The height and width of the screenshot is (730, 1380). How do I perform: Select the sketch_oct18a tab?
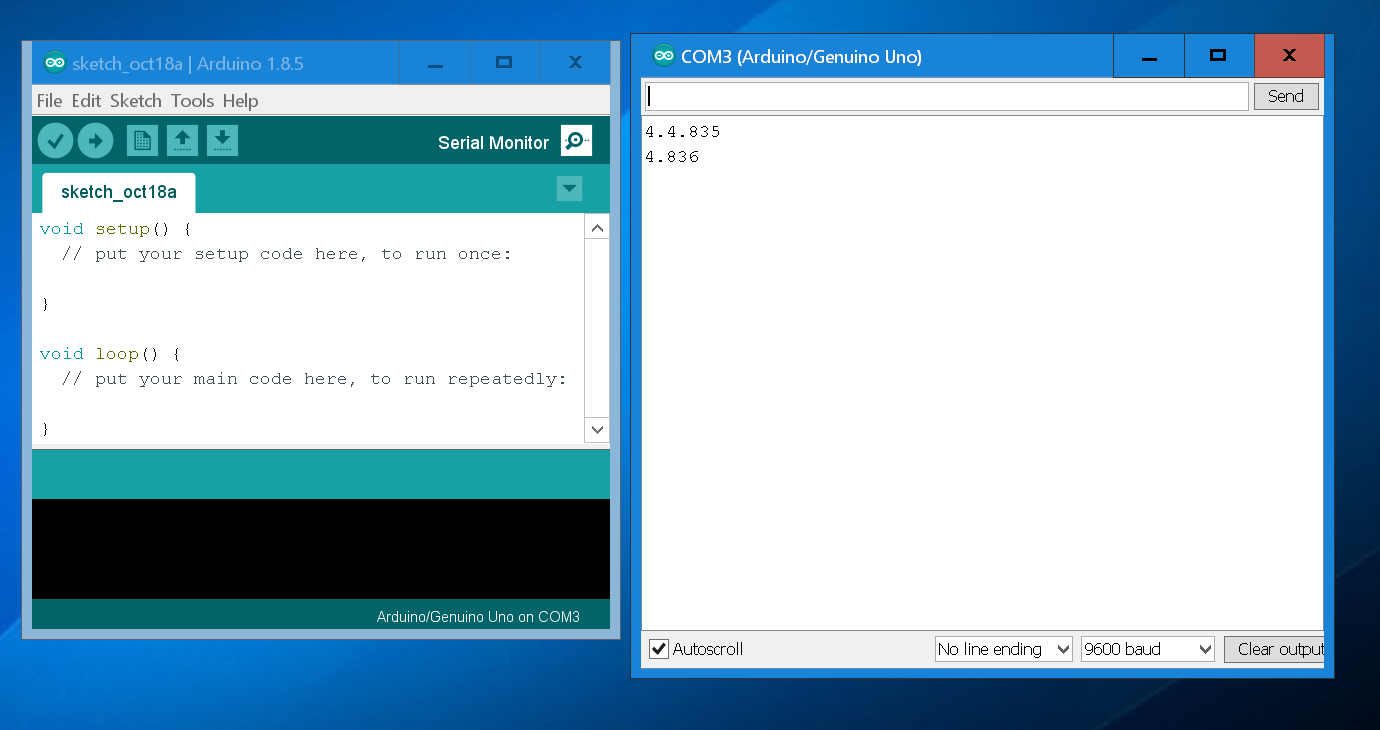coord(118,192)
